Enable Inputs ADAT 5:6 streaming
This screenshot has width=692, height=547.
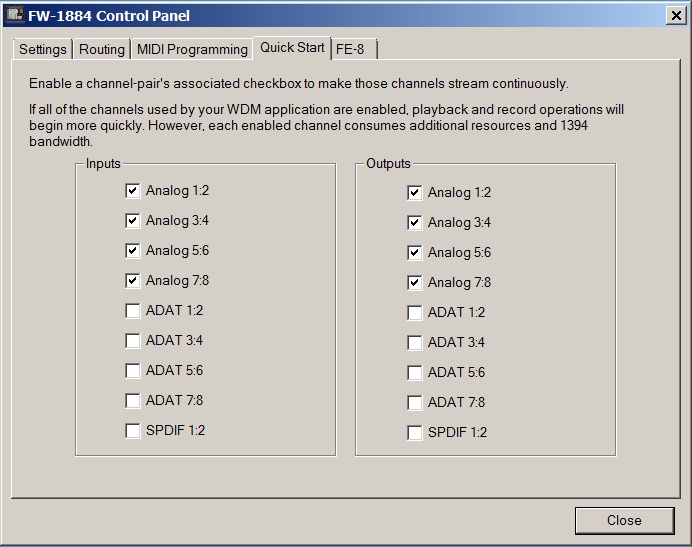pos(132,371)
